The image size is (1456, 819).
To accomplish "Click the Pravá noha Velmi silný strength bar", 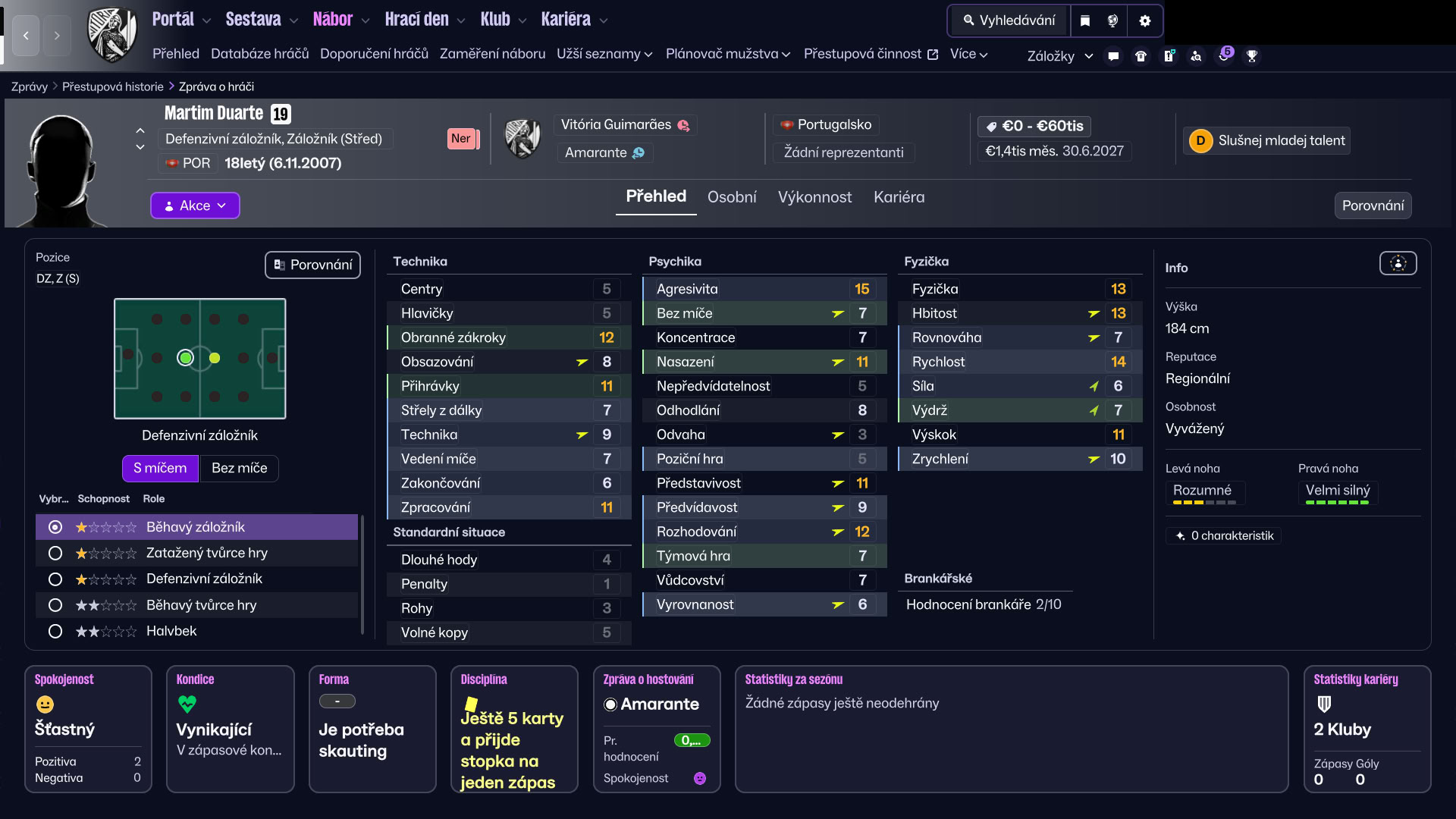I will tap(1337, 503).
